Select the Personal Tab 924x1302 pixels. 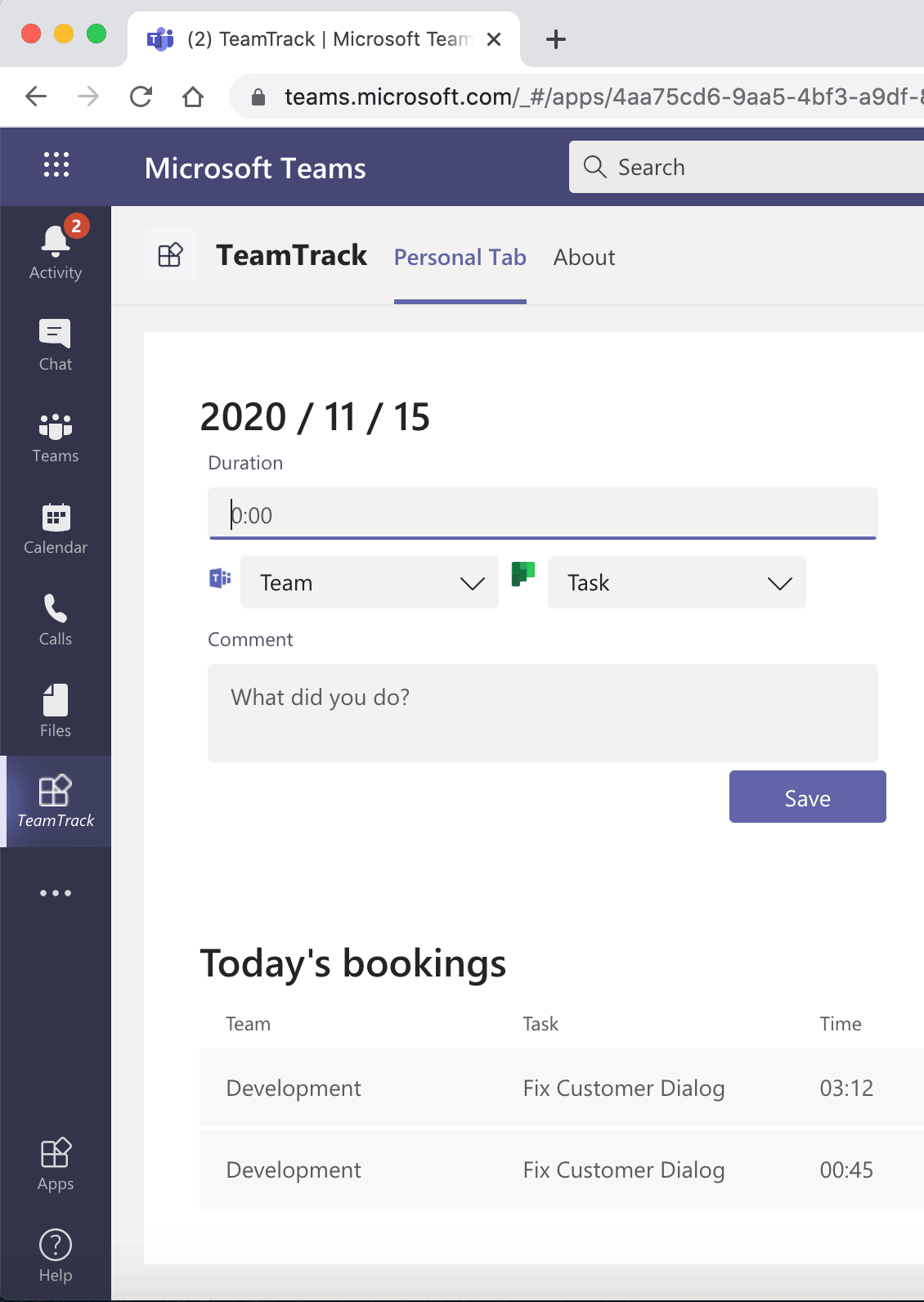[x=460, y=258]
